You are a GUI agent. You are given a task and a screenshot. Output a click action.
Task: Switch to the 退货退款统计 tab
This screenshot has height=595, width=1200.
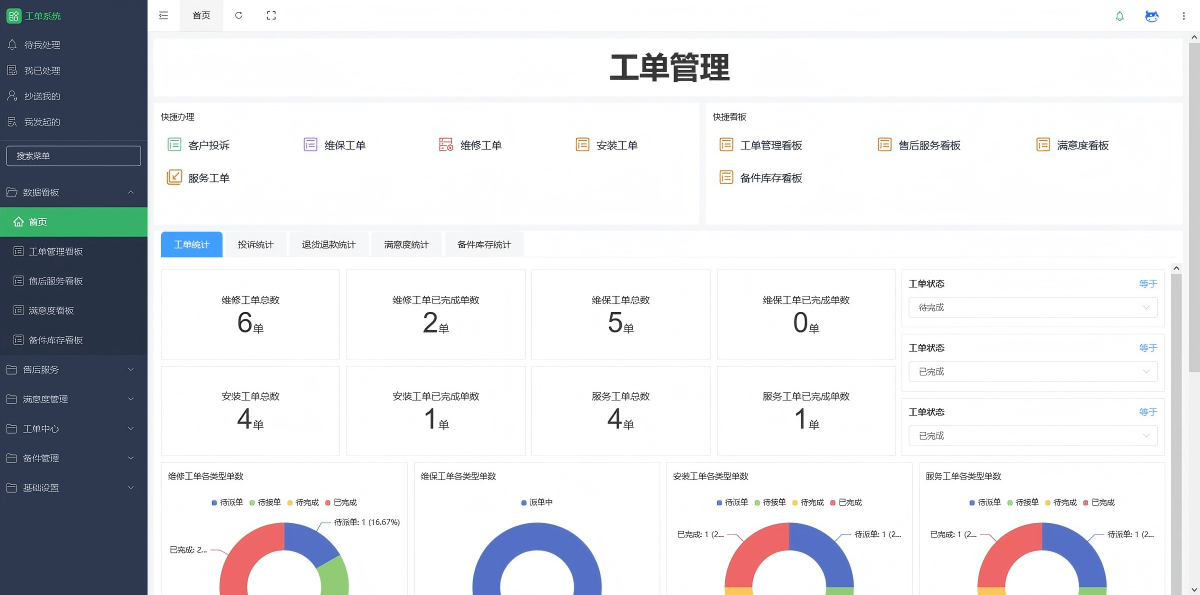pyautogui.click(x=329, y=244)
